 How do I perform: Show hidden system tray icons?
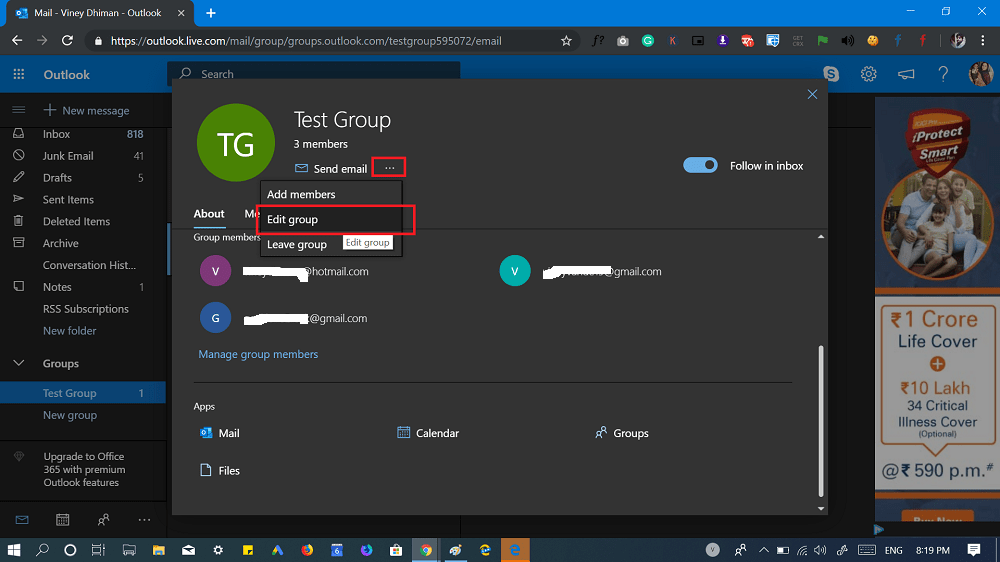763,550
